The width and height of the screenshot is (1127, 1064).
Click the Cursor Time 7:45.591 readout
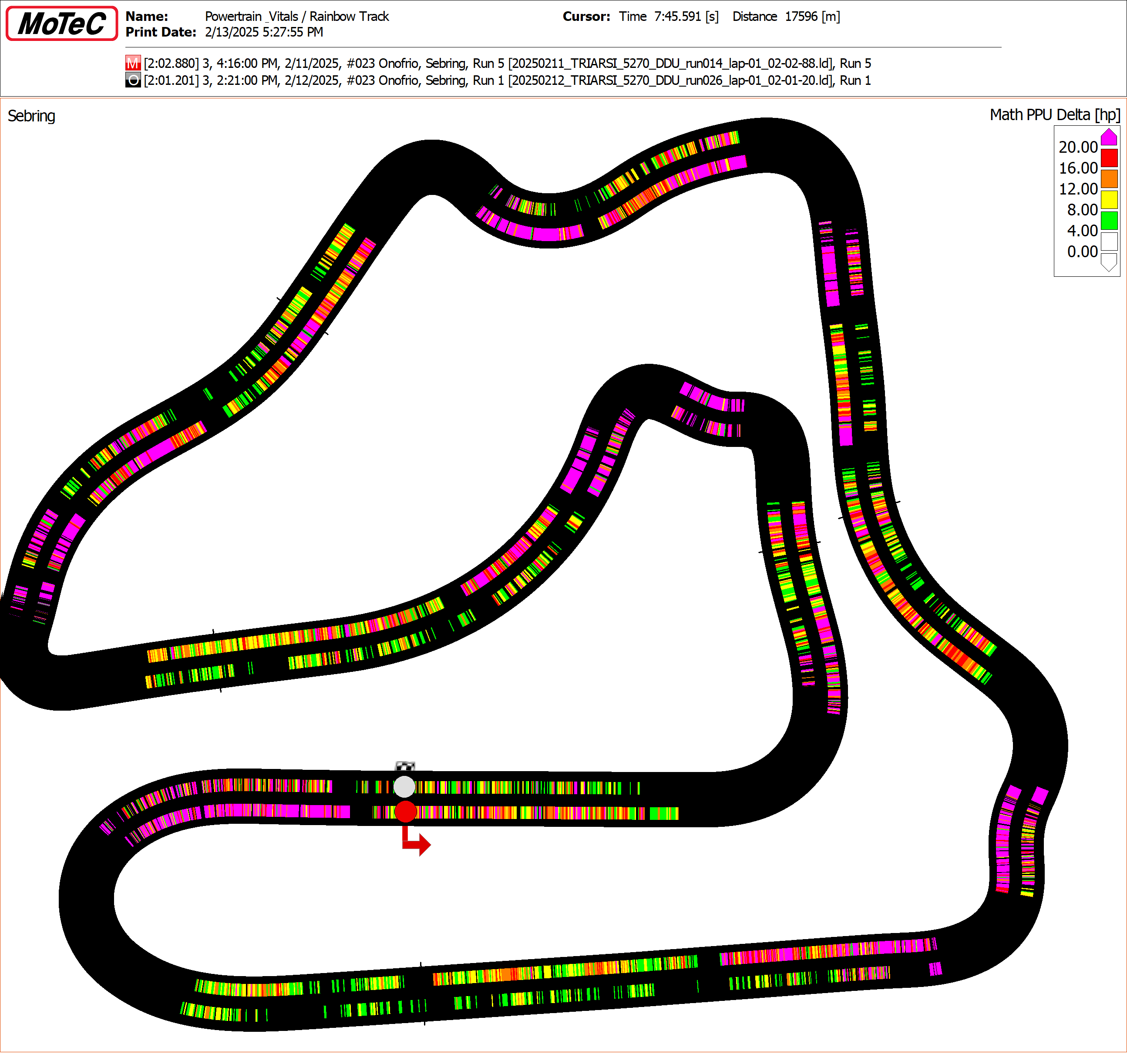point(669,17)
